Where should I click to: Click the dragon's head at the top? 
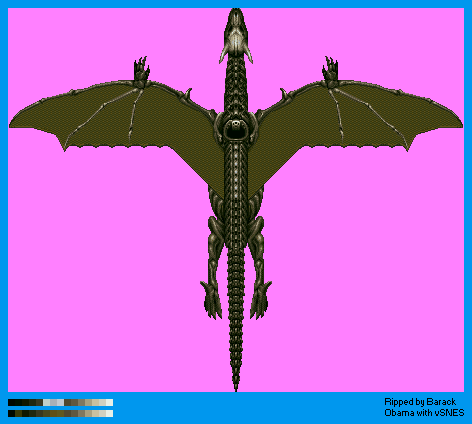(x=236, y=35)
